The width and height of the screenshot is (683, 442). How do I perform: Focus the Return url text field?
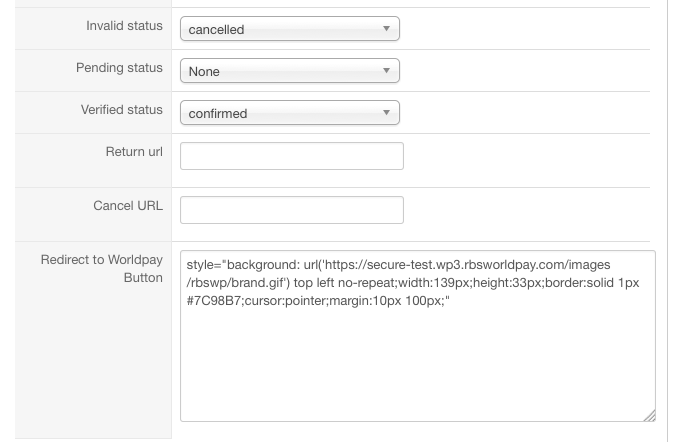click(291, 156)
